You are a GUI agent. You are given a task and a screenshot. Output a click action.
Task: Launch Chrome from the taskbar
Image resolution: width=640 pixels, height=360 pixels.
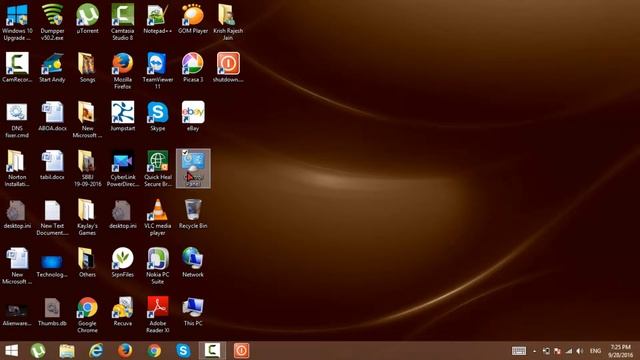pyautogui.click(x=154, y=351)
